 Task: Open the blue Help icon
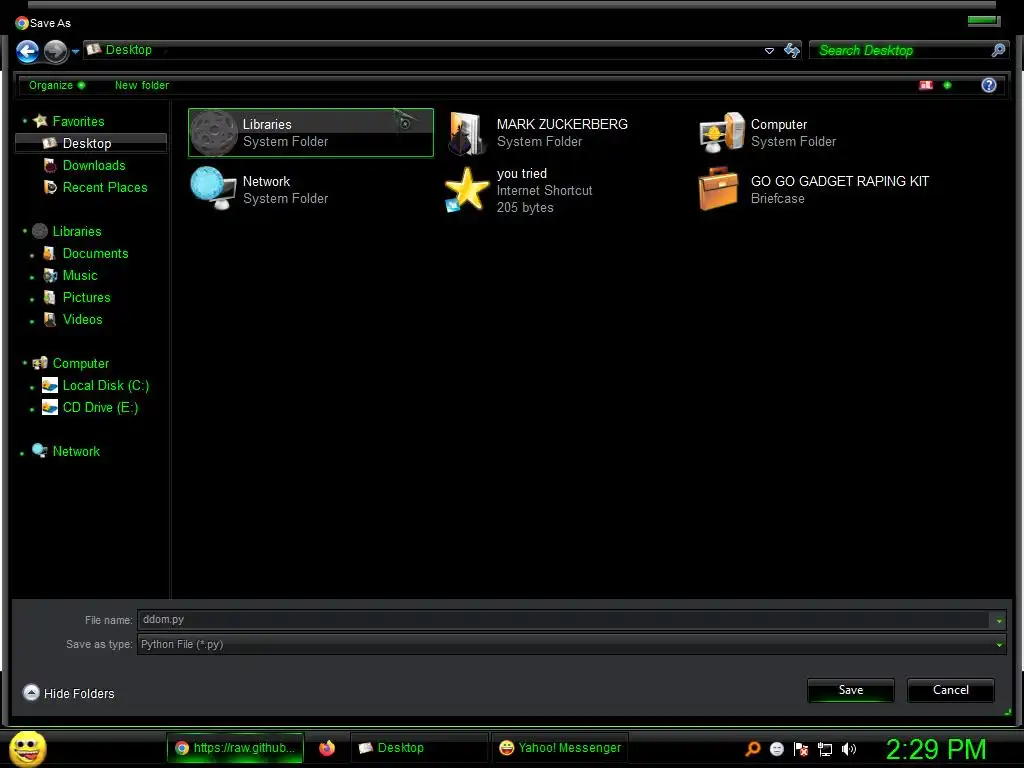click(x=989, y=85)
